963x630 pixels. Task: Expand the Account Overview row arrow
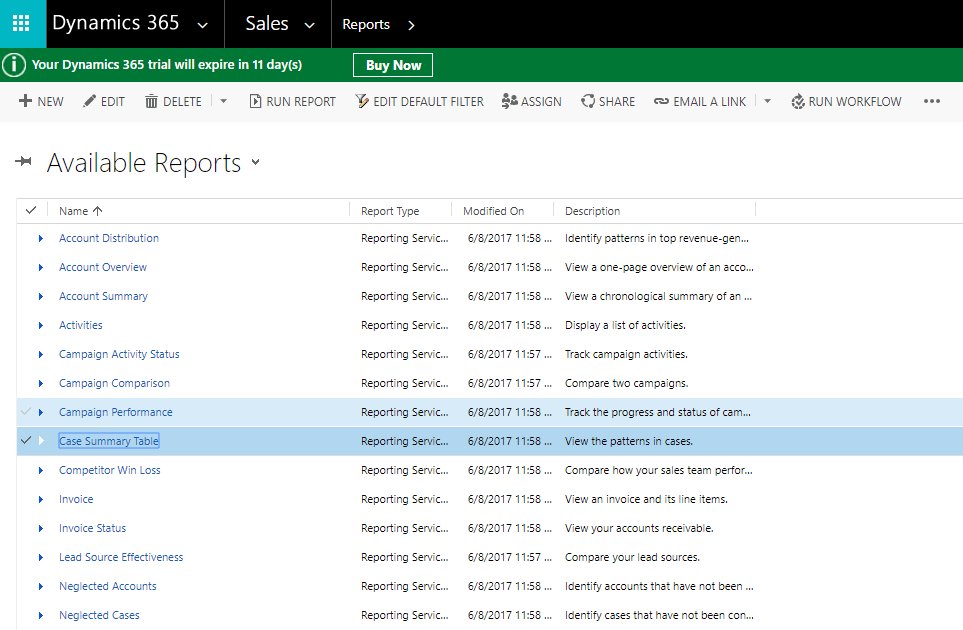[41, 267]
